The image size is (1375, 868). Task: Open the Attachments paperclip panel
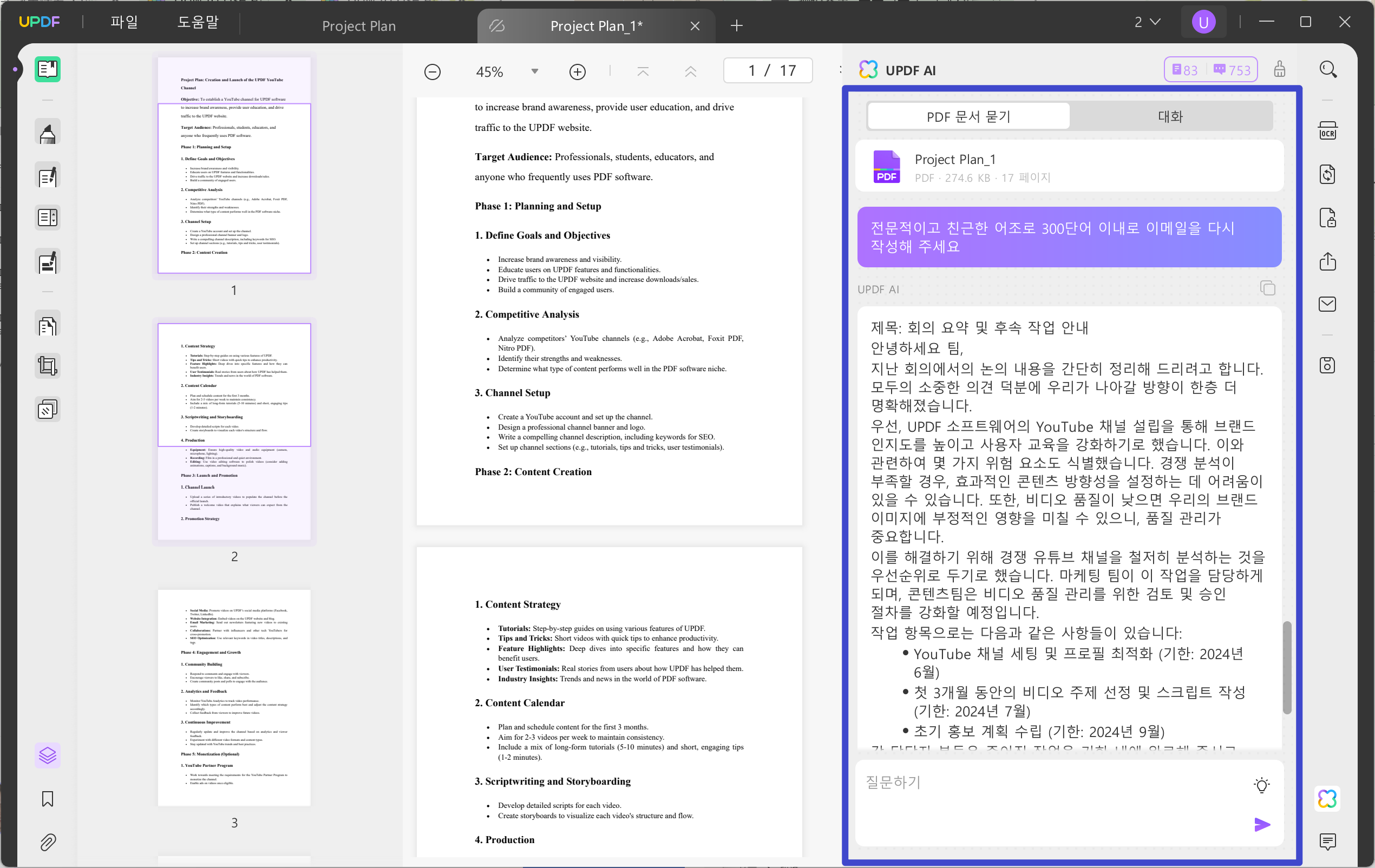click(x=48, y=841)
